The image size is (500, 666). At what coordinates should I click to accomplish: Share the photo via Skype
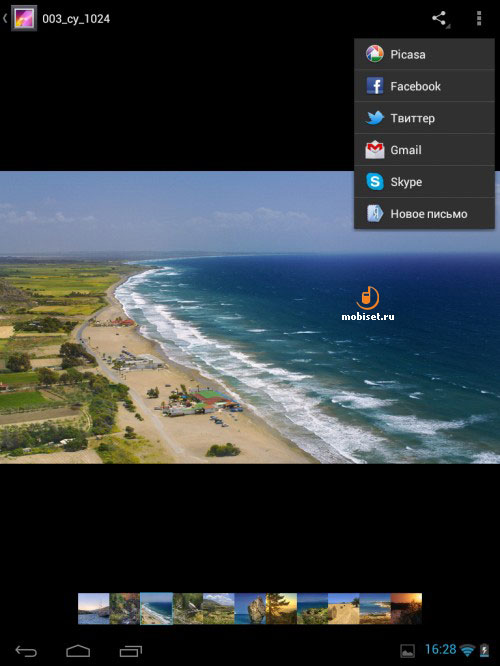[x=424, y=182]
